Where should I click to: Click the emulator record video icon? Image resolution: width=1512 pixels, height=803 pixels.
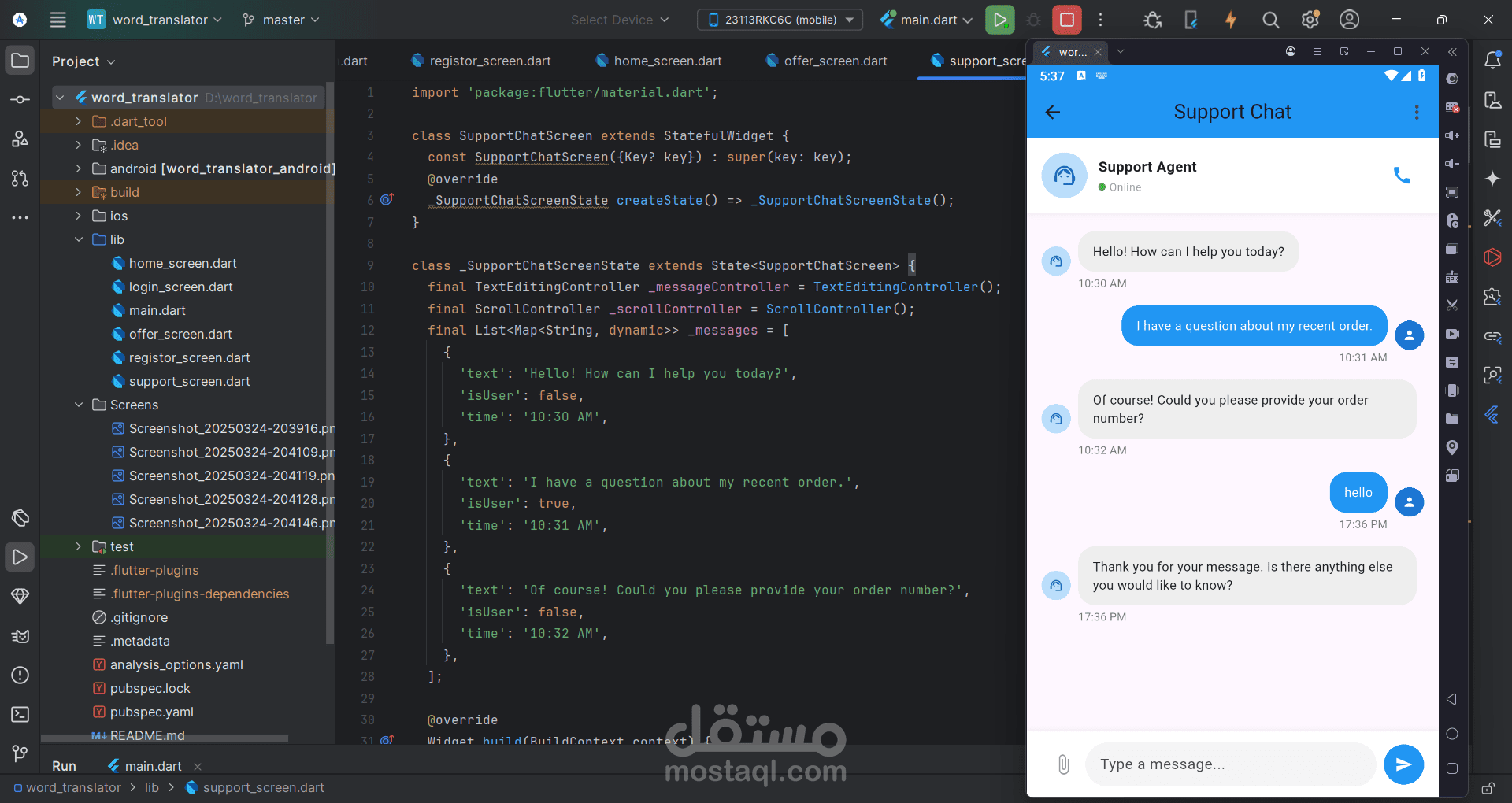(1453, 334)
